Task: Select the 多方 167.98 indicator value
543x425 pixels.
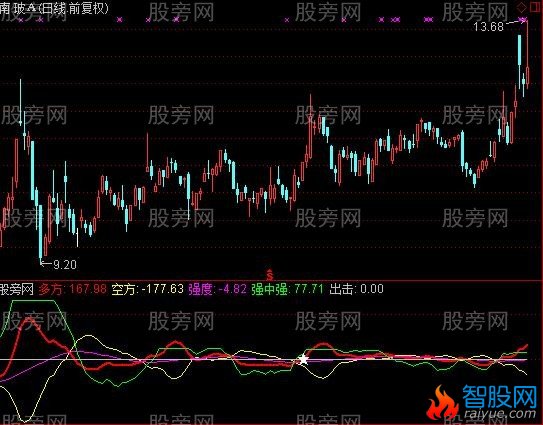Action: pyautogui.click(x=72, y=289)
